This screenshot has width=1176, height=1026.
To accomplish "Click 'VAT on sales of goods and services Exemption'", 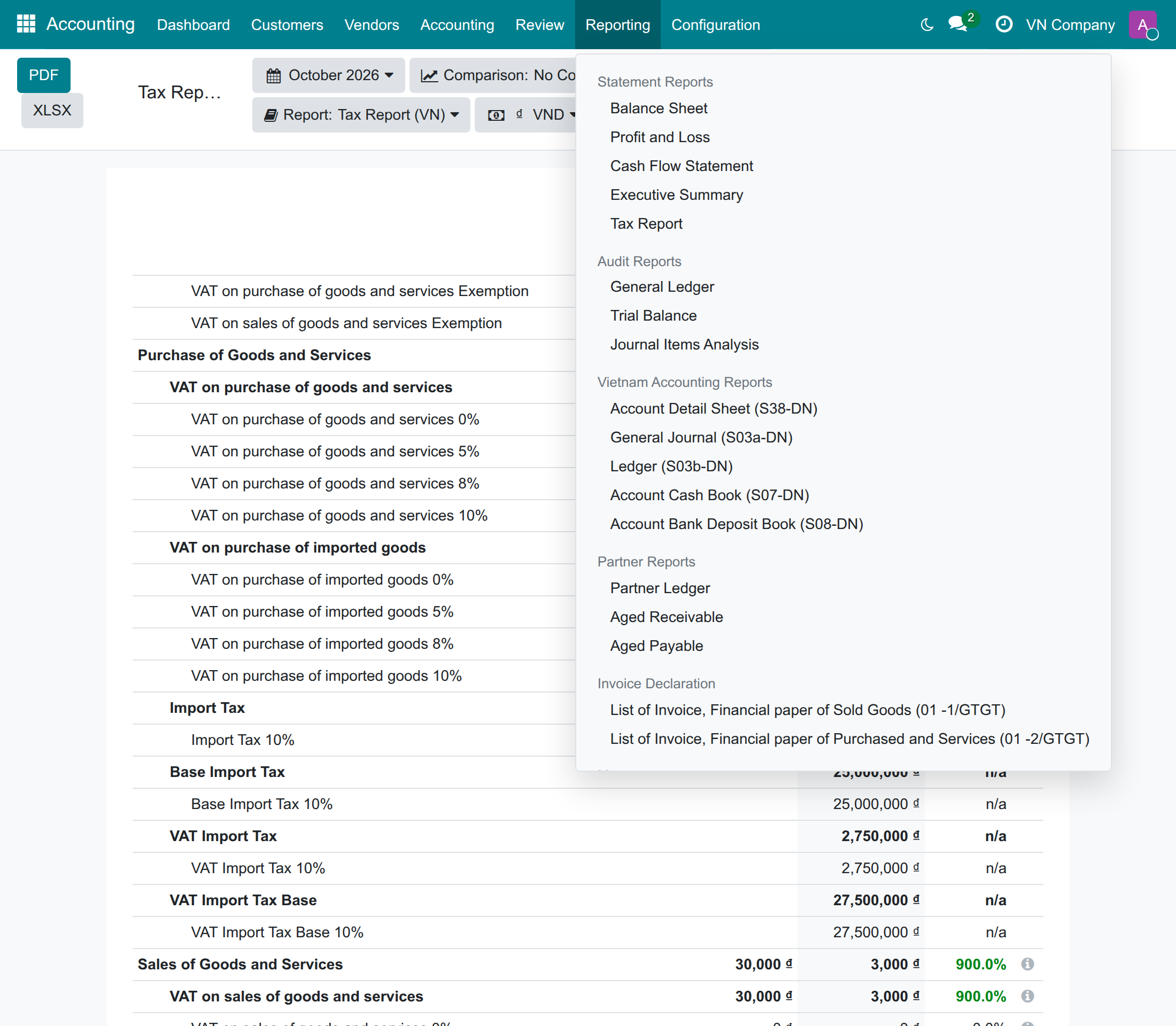I will 346,323.
